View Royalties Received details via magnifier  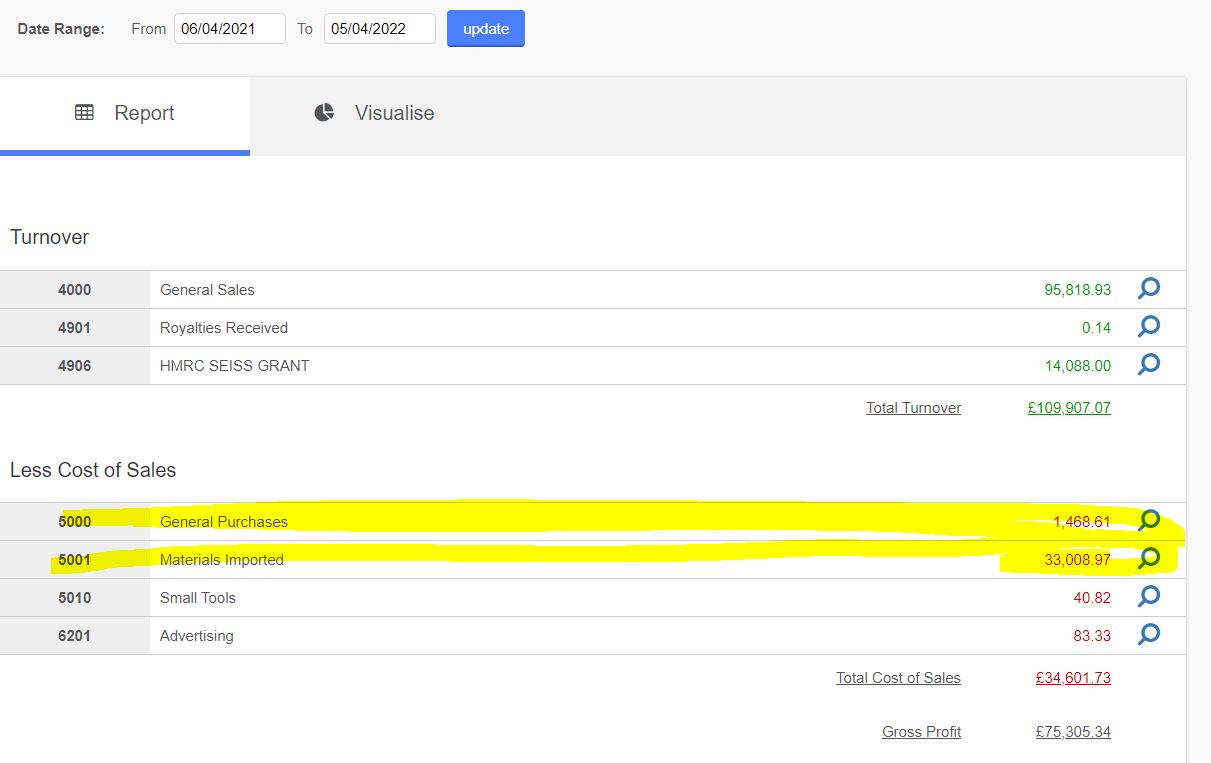click(1149, 327)
